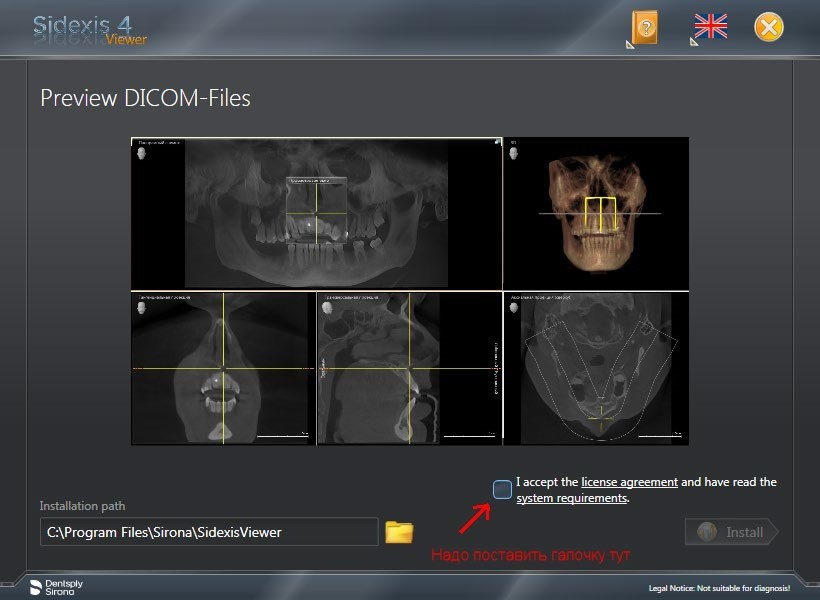Open the user manual book icon
820x600 pixels.
[x=645, y=27]
